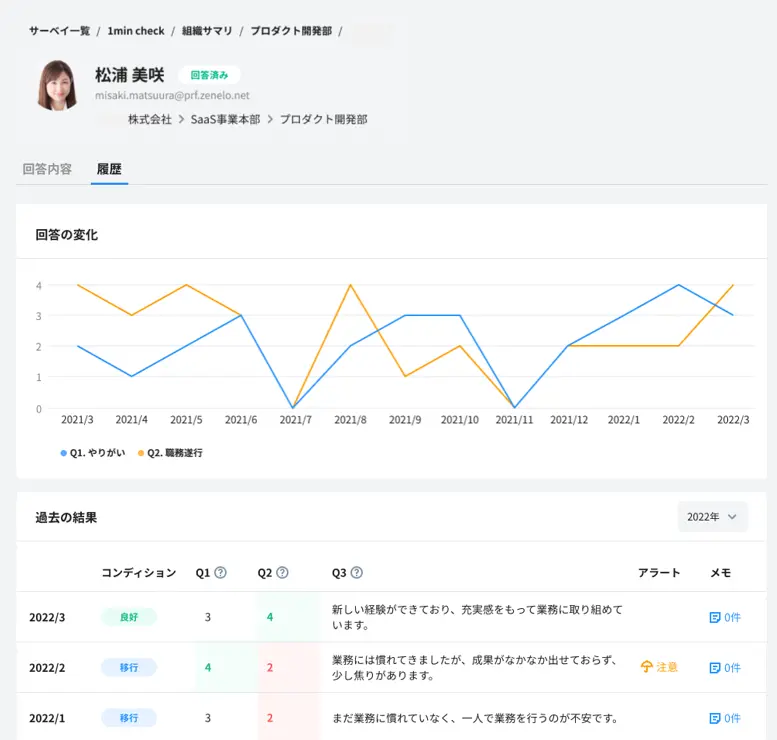This screenshot has width=777, height=740.
Task: Select the 履歴 tab
Action: (x=109, y=169)
